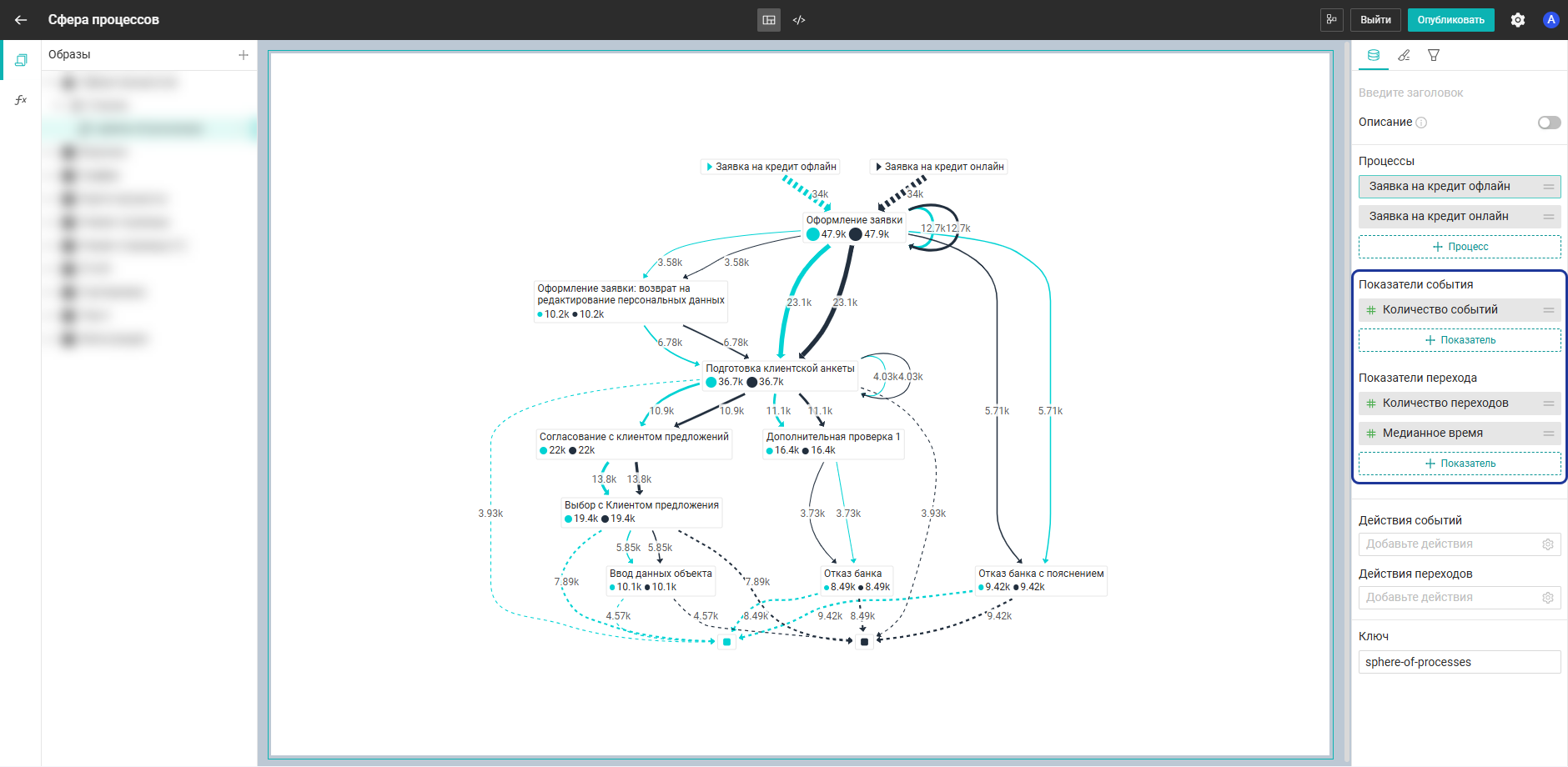Select node Подготовка клиентской анкеты
This screenshot has height=767, width=1568.
tap(780, 375)
